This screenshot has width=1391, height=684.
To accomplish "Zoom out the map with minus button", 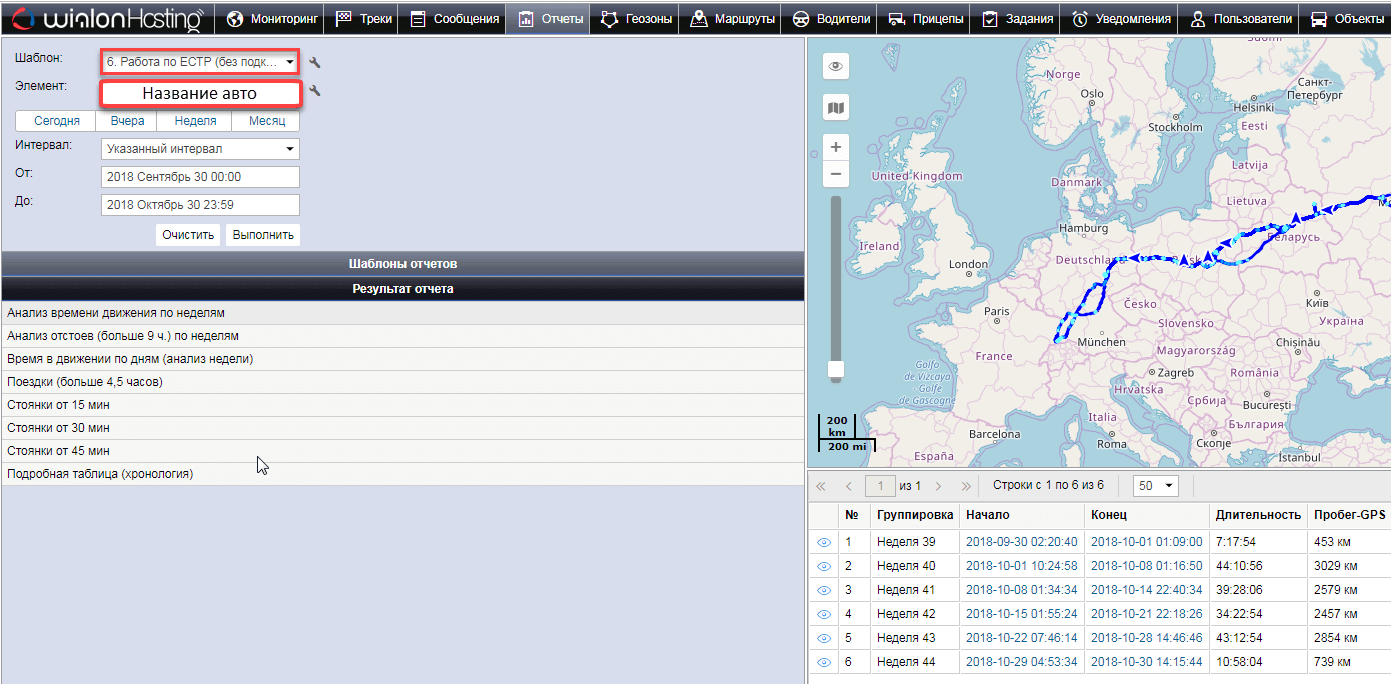I will [836, 174].
